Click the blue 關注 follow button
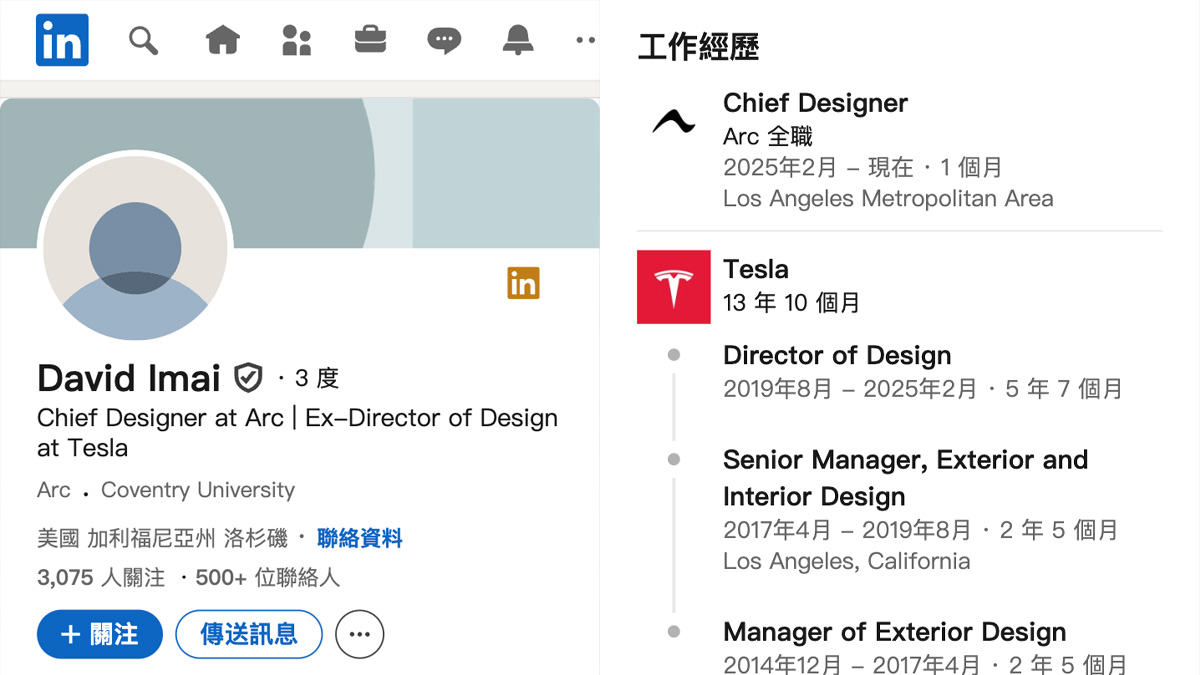This screenshot has width=1200, height=675. coord(99,634)
